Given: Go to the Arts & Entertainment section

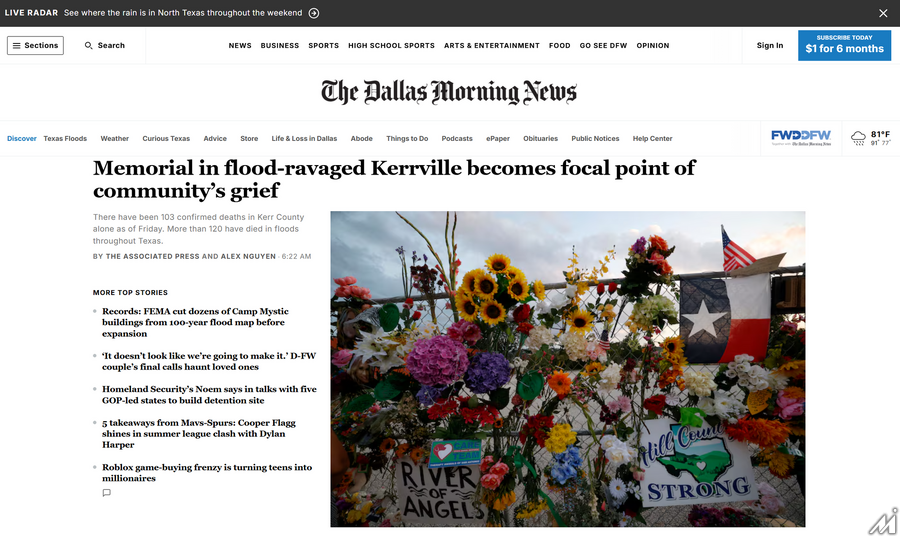Looking at the screenshot, I should pyautogui.click(x=491, y=45).
